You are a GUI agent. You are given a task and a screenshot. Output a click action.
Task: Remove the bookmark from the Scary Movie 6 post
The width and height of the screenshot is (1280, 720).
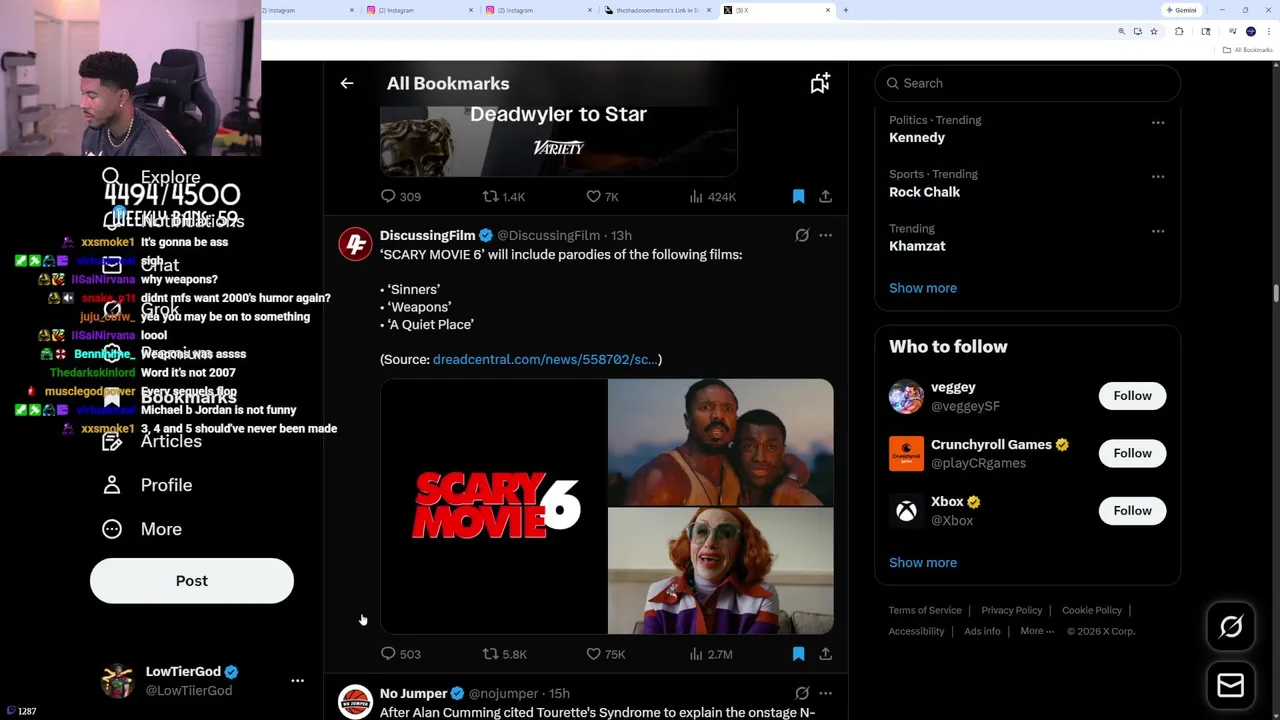798,654
